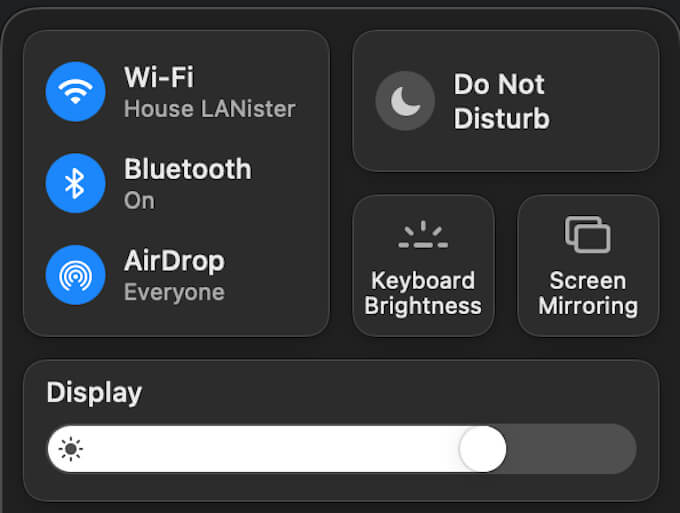Viewport: 680px width, 513px height.
Task: Click the Display brightness slider knob
Action: [x=482, y=449]
